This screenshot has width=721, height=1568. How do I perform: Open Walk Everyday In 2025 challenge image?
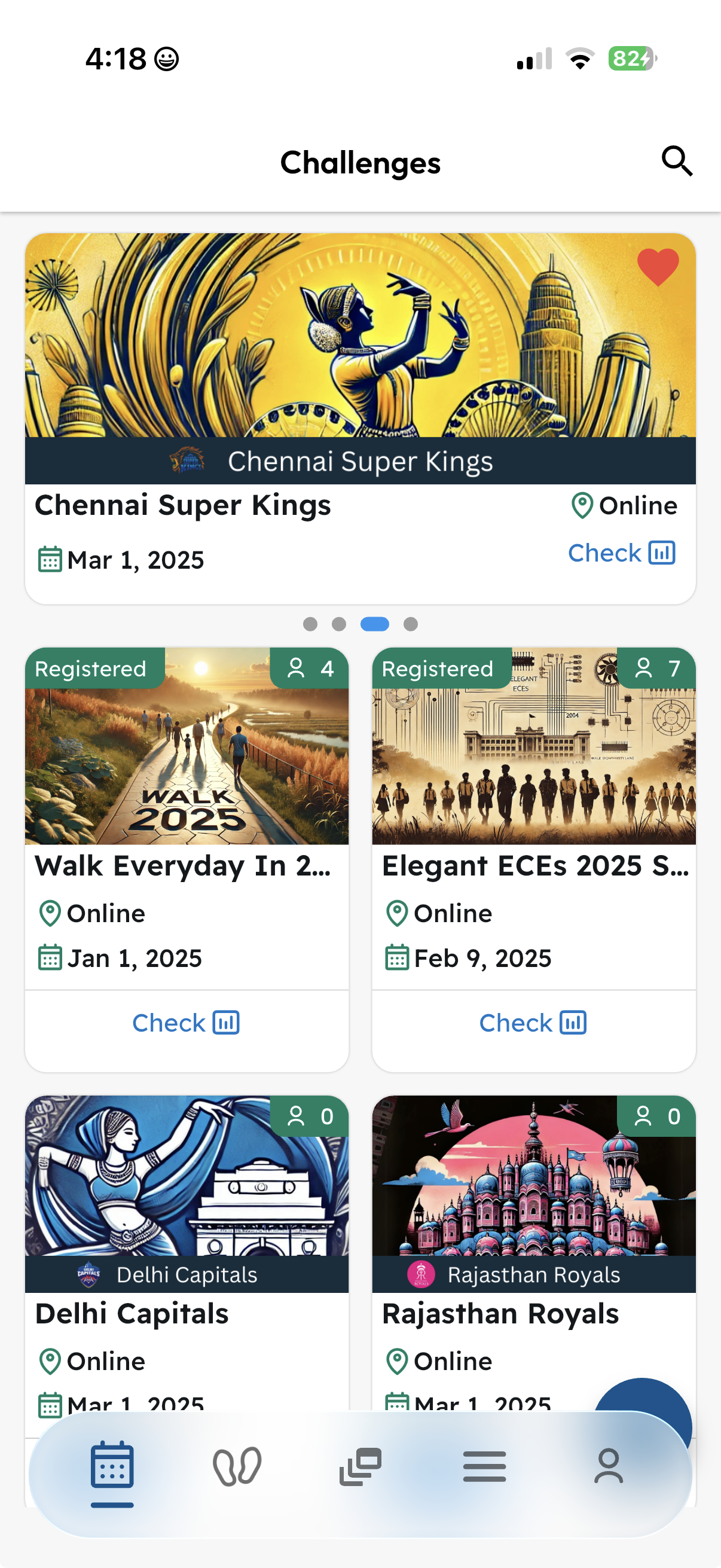(187, 761)
